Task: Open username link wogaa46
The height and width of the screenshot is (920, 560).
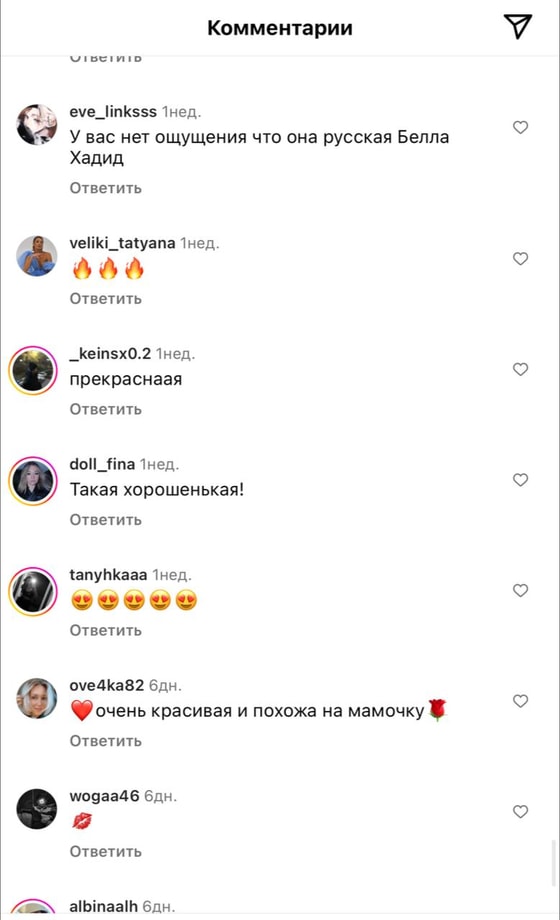Action: tap(104, 796)
